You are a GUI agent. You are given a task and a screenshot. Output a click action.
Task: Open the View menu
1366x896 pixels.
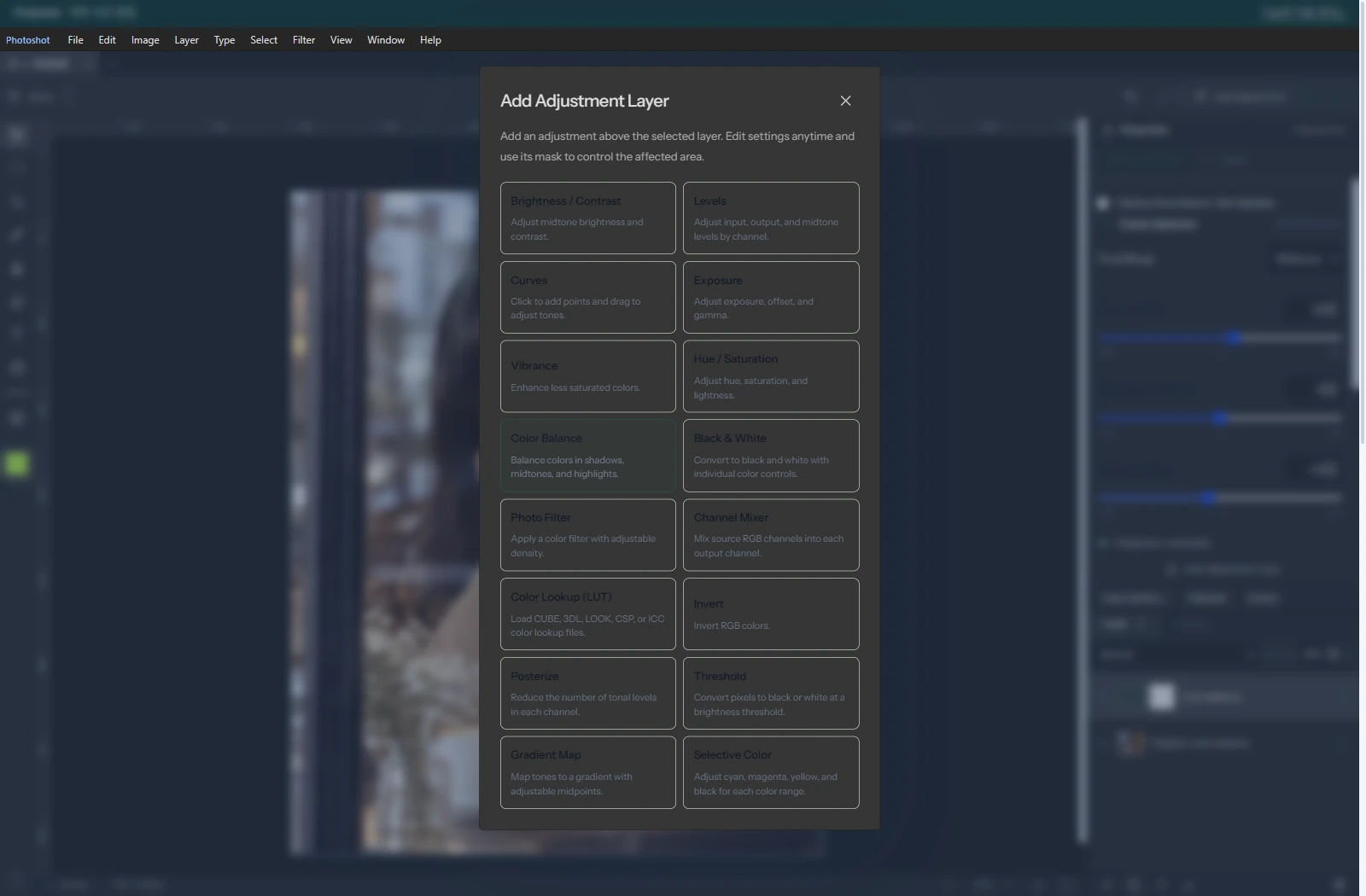tap(341, 40)
